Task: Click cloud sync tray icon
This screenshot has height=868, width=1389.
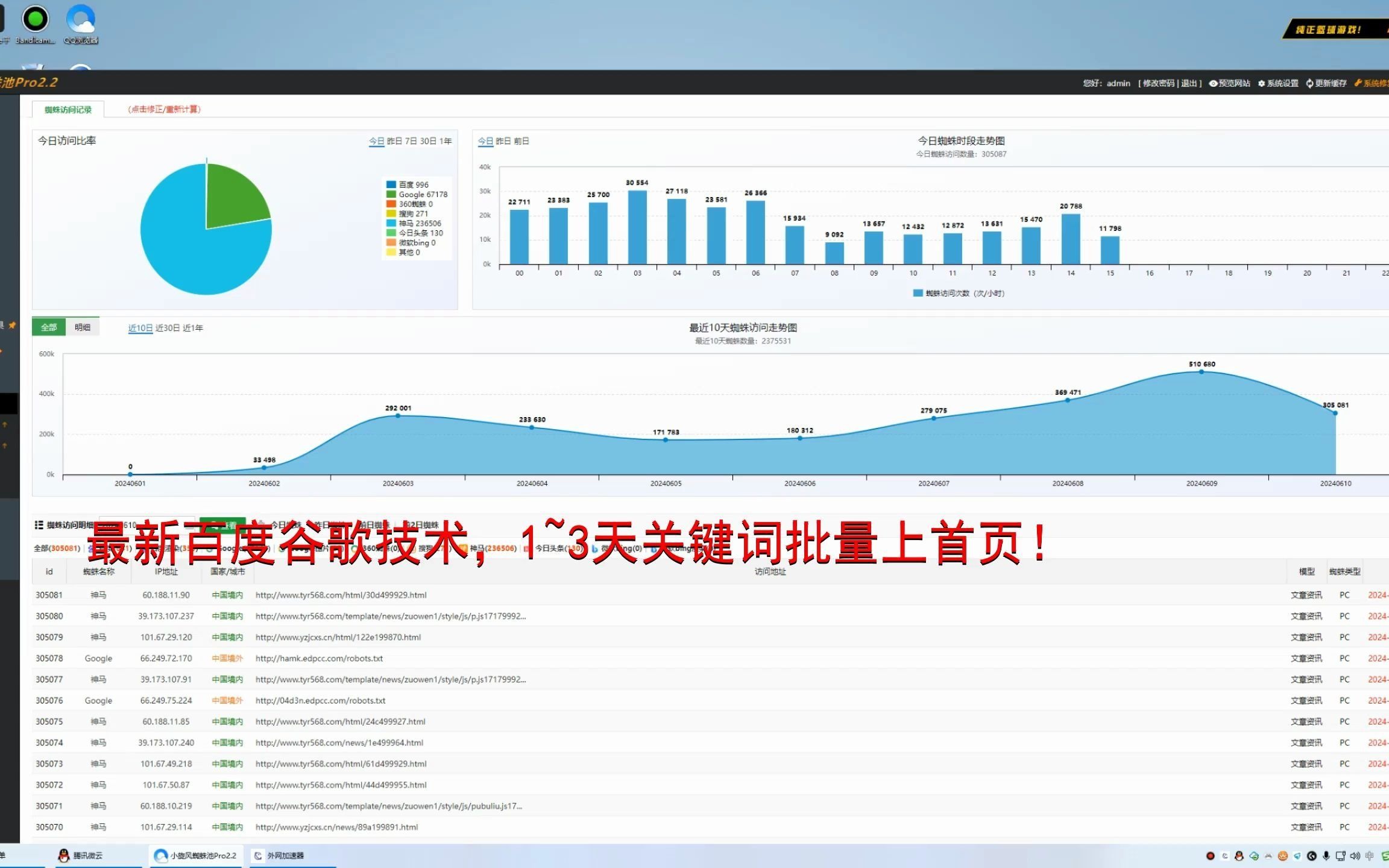Action: 1253,856
